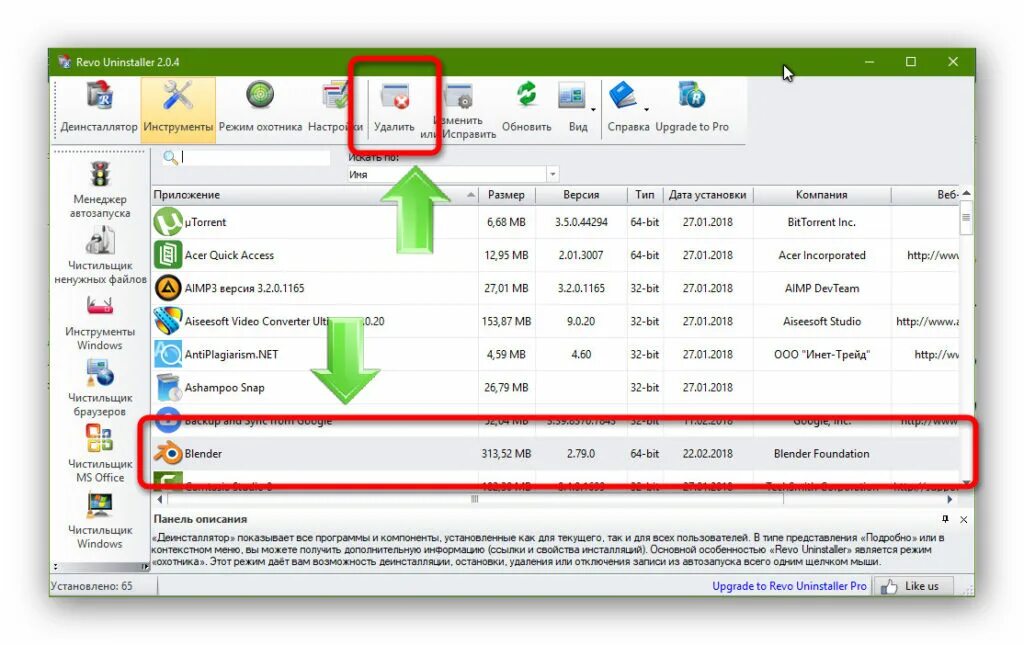Expand the Справка dropdown arrow
This screenshot has width=1024, height=645.
click(646, 110)
